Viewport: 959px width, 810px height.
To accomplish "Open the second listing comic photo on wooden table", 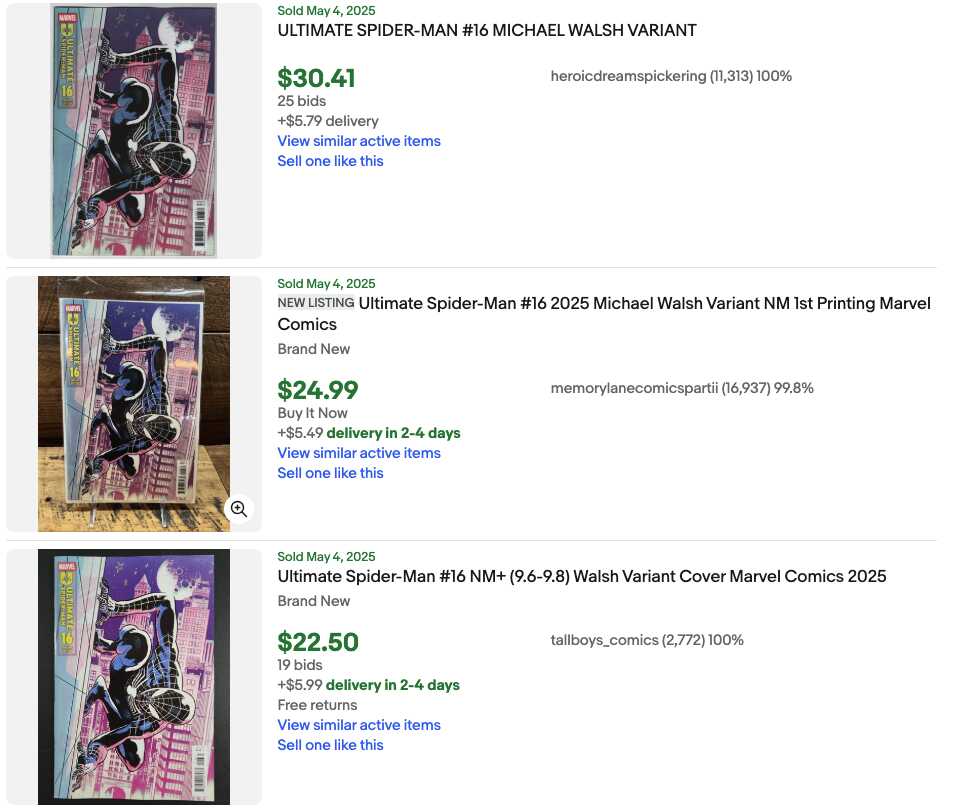I will (x=134, y=404).
